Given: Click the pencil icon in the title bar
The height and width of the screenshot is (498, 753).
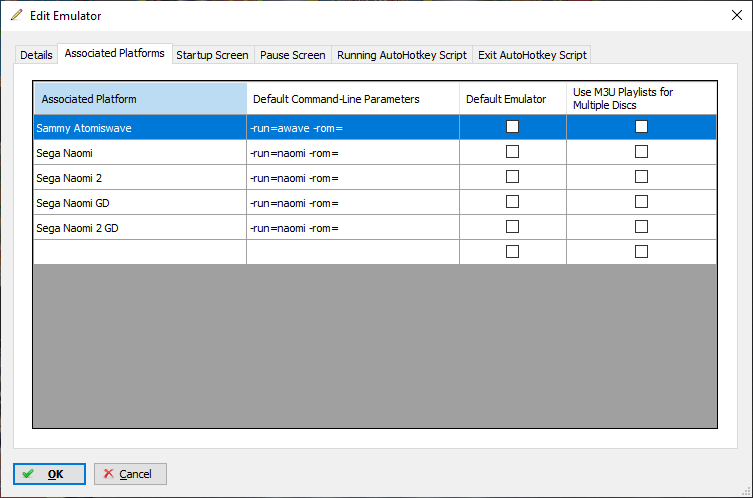Looking at the screenshot, I should tap(16, 15).
